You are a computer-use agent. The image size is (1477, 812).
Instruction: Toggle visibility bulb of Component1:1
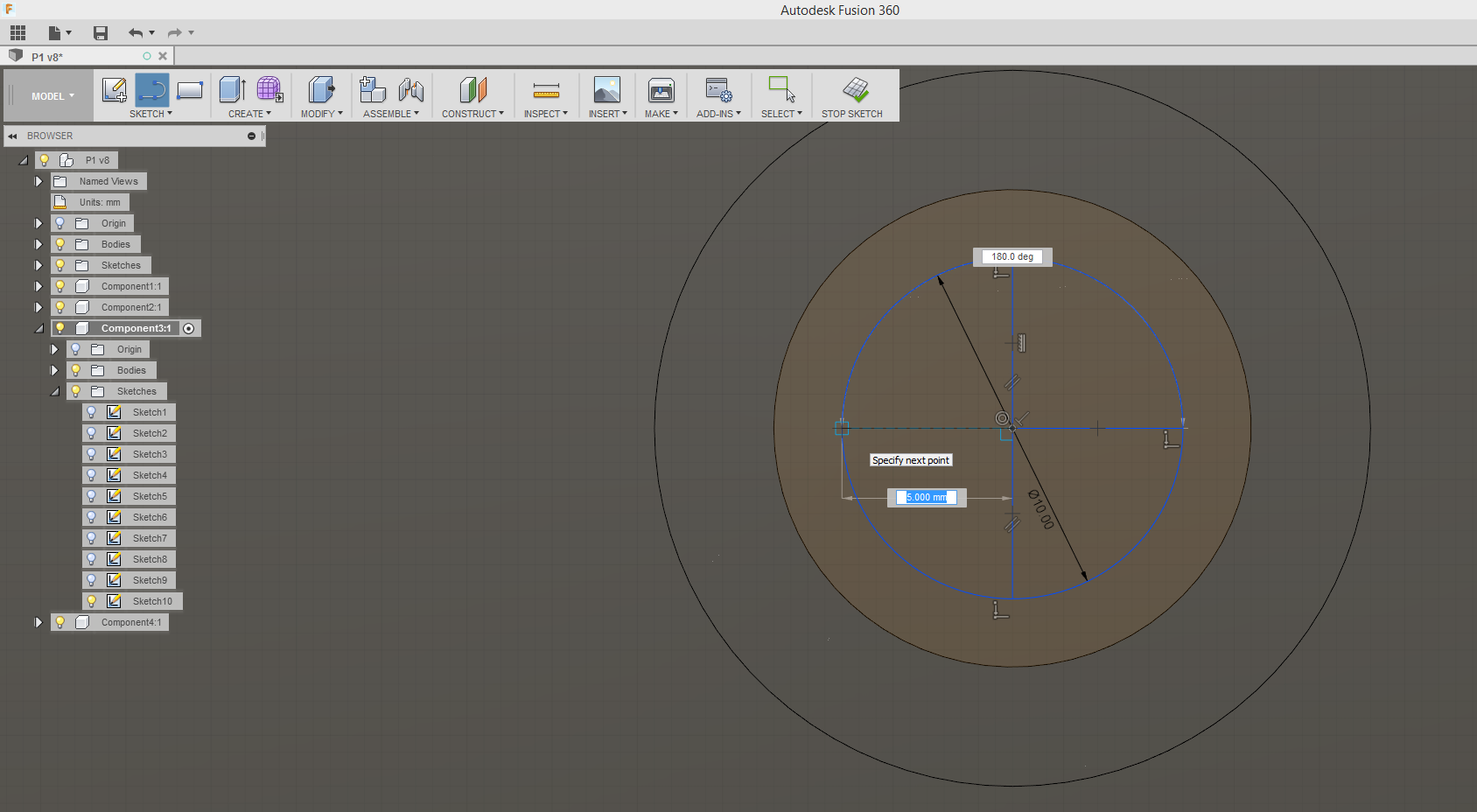tap(59, 286)
